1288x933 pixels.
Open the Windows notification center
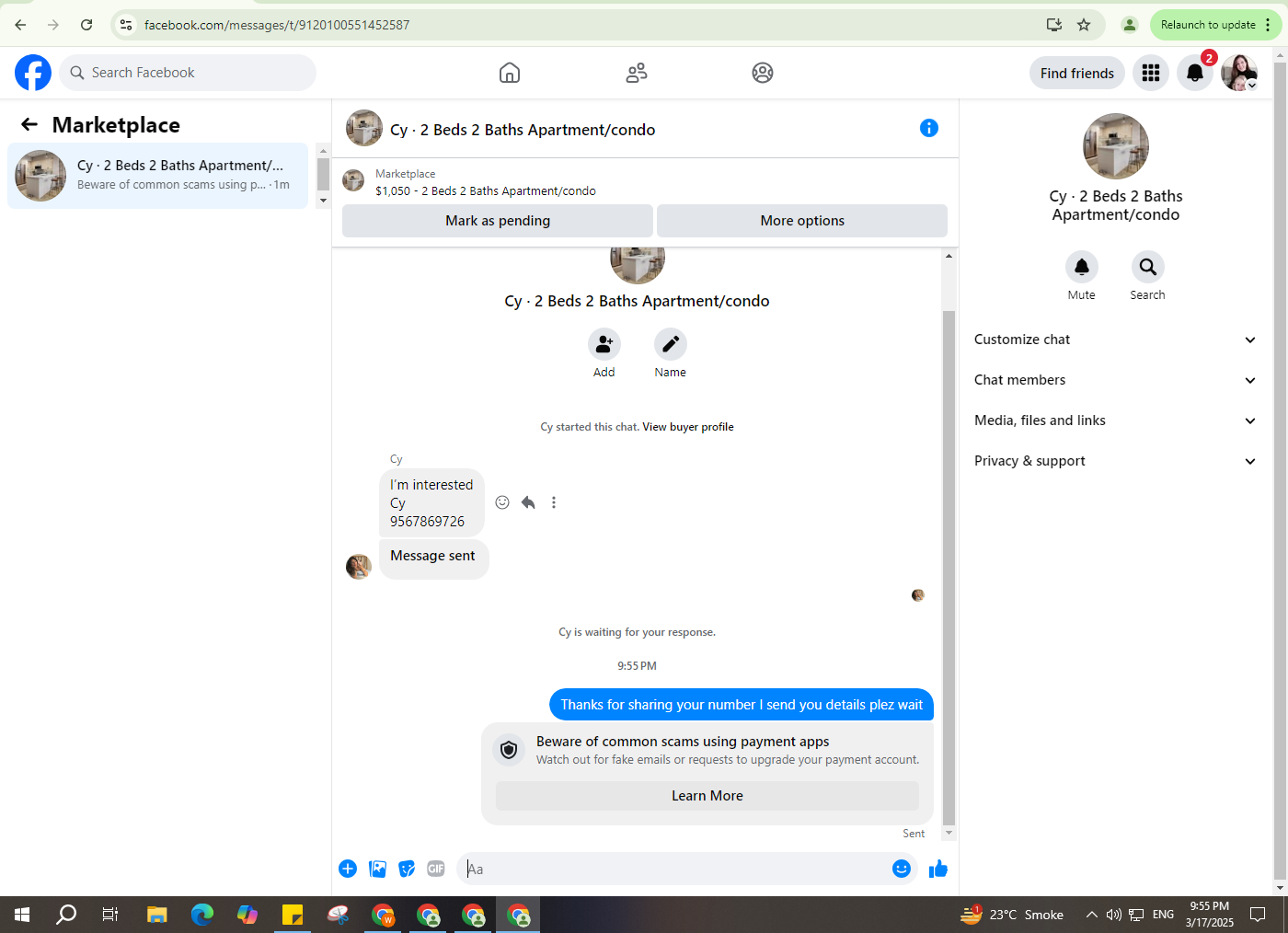tap(1258, 915)
